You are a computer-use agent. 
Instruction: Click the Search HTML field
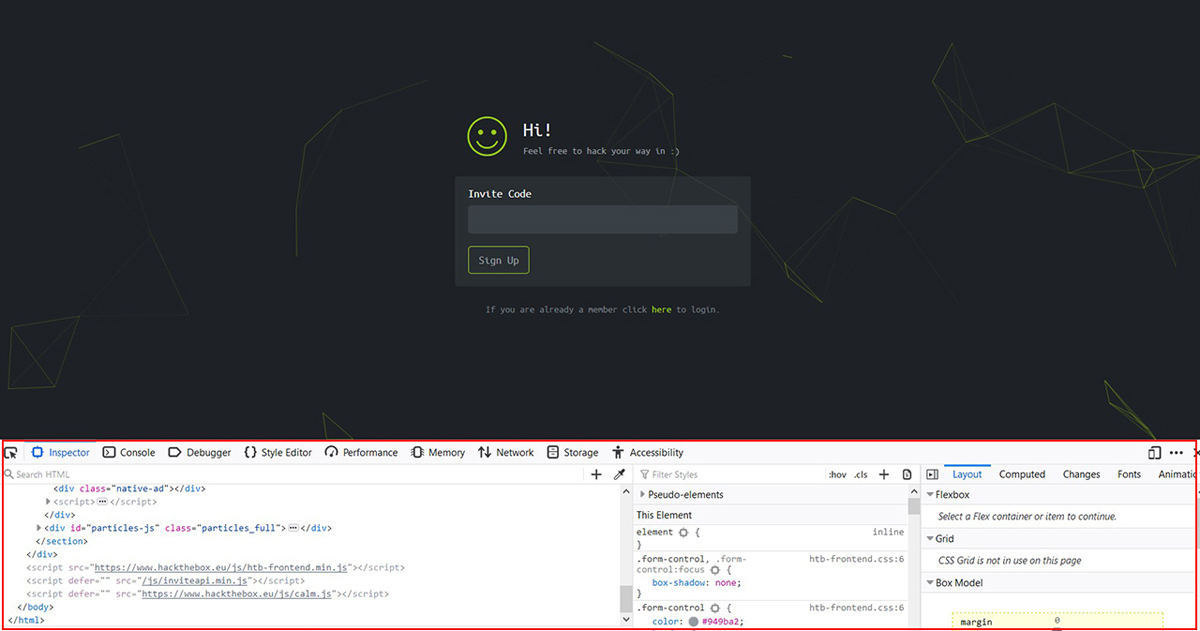click(295, 475)
